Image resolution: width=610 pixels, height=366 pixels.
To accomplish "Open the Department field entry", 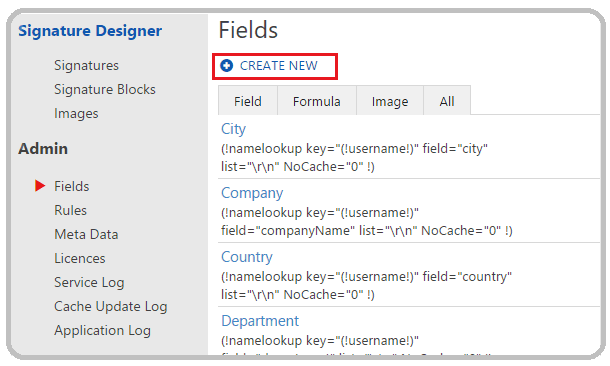I will [260, 321].
